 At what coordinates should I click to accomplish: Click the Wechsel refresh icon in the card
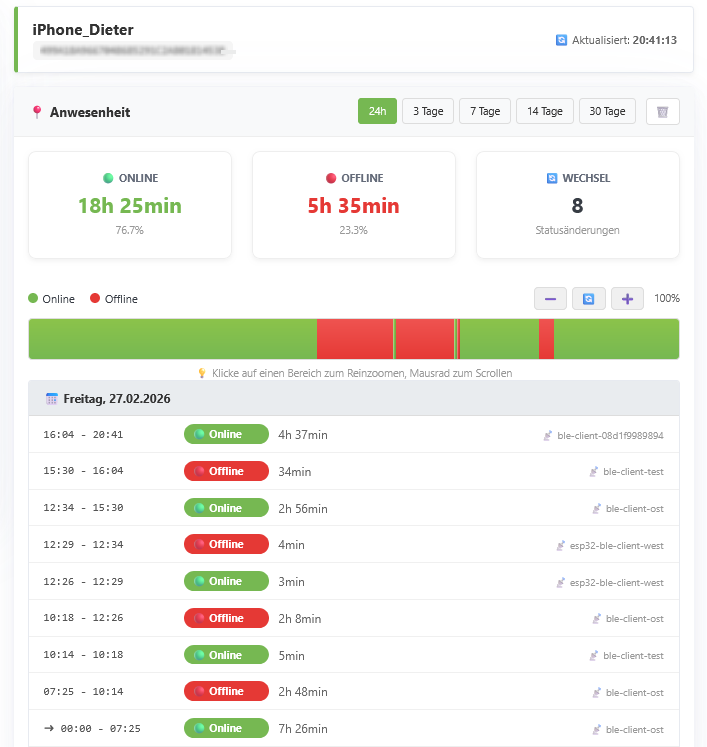coord(552,178)
